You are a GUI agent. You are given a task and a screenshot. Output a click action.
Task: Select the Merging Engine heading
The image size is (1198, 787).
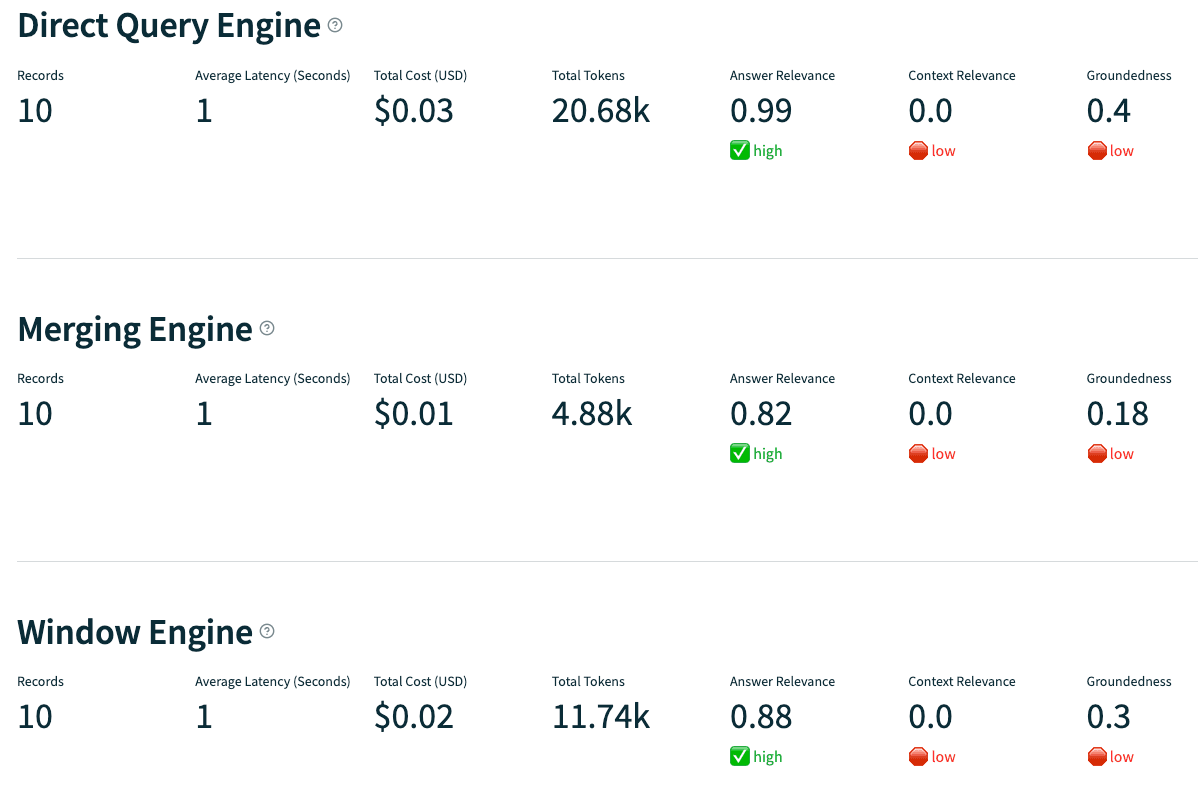(x=135, y=329)
